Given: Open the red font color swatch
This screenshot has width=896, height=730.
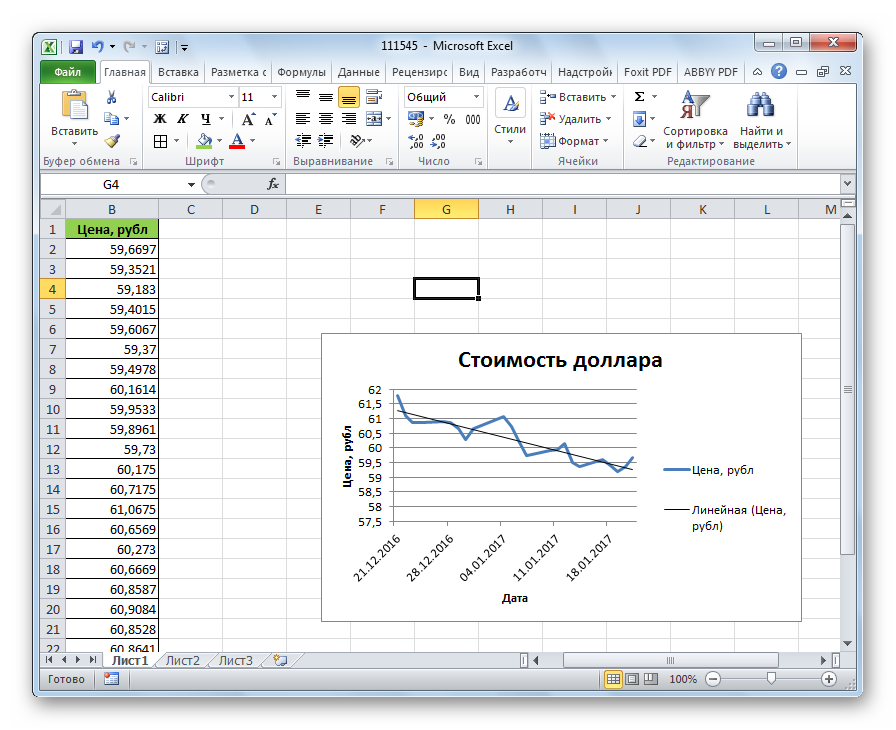Looking at the screenshot, I should pyautogui.click(x=237, y=141).
